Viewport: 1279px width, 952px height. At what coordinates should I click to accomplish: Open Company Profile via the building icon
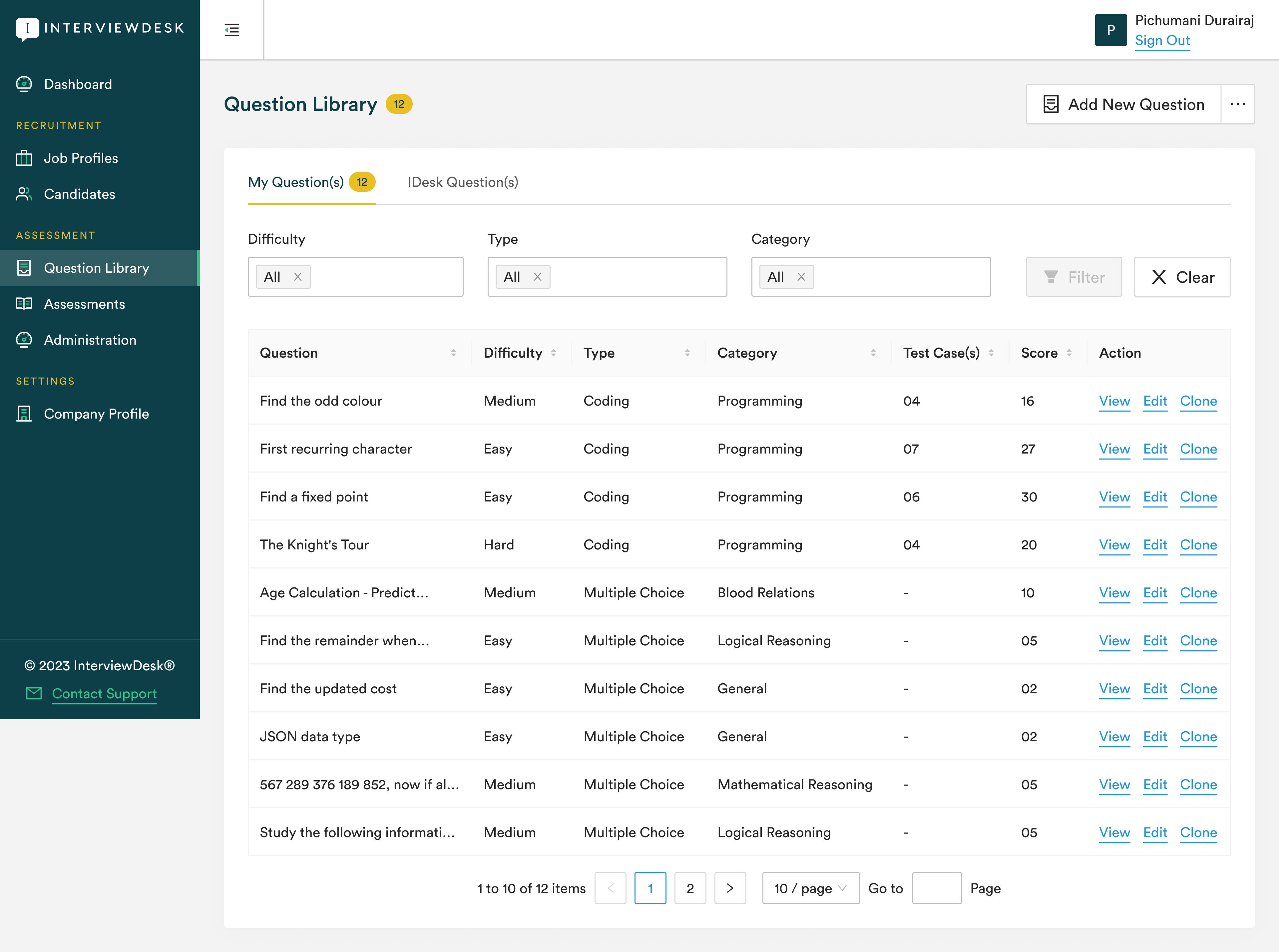[24, 414]
